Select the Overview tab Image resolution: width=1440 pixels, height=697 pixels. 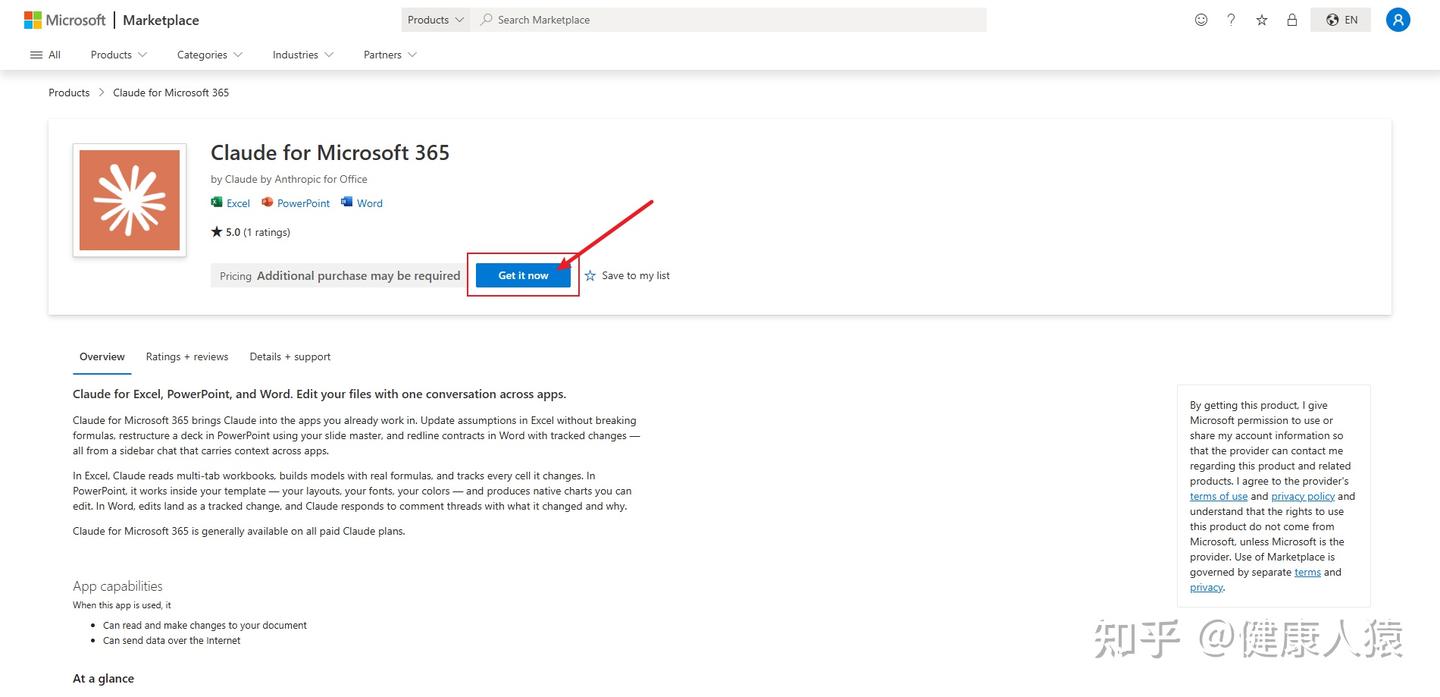(x=102, y=357)
